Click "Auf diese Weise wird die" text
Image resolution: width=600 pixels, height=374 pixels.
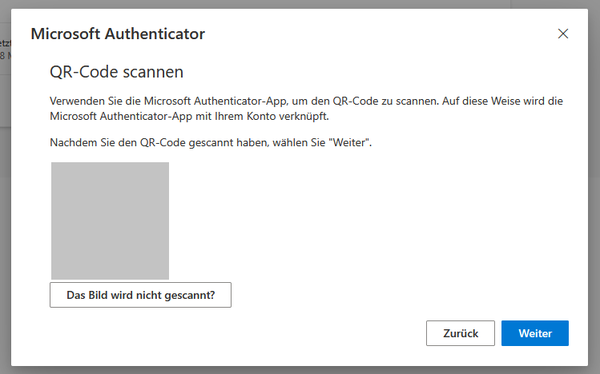click(502, 101)
